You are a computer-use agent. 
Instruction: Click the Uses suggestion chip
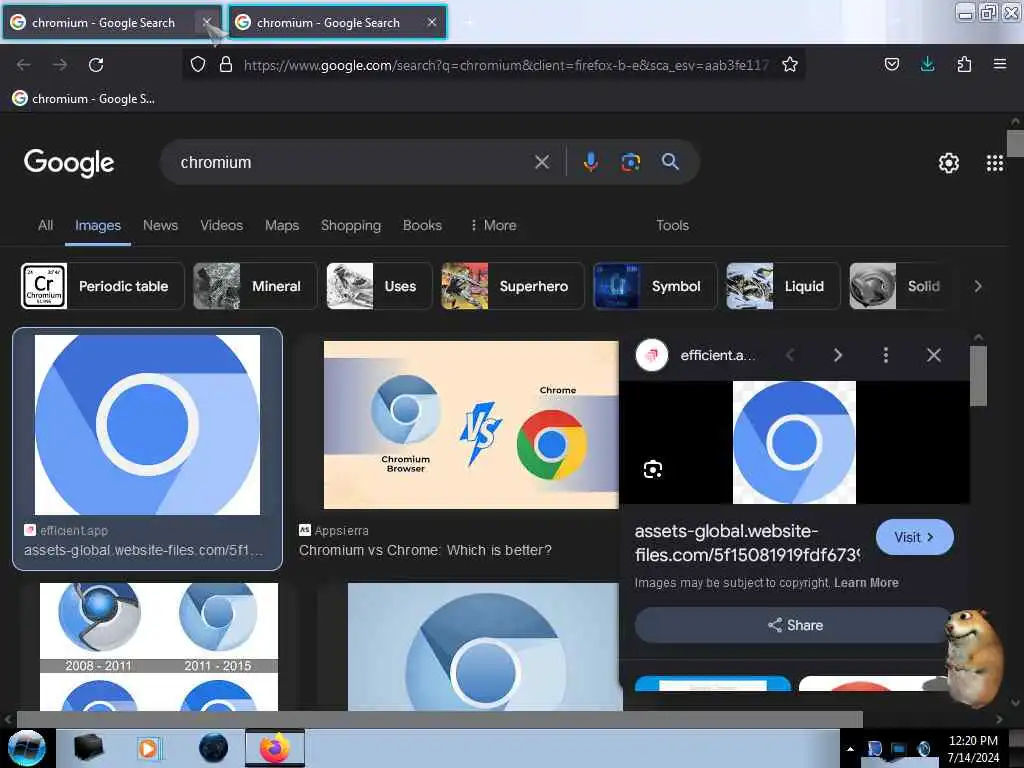379,286
